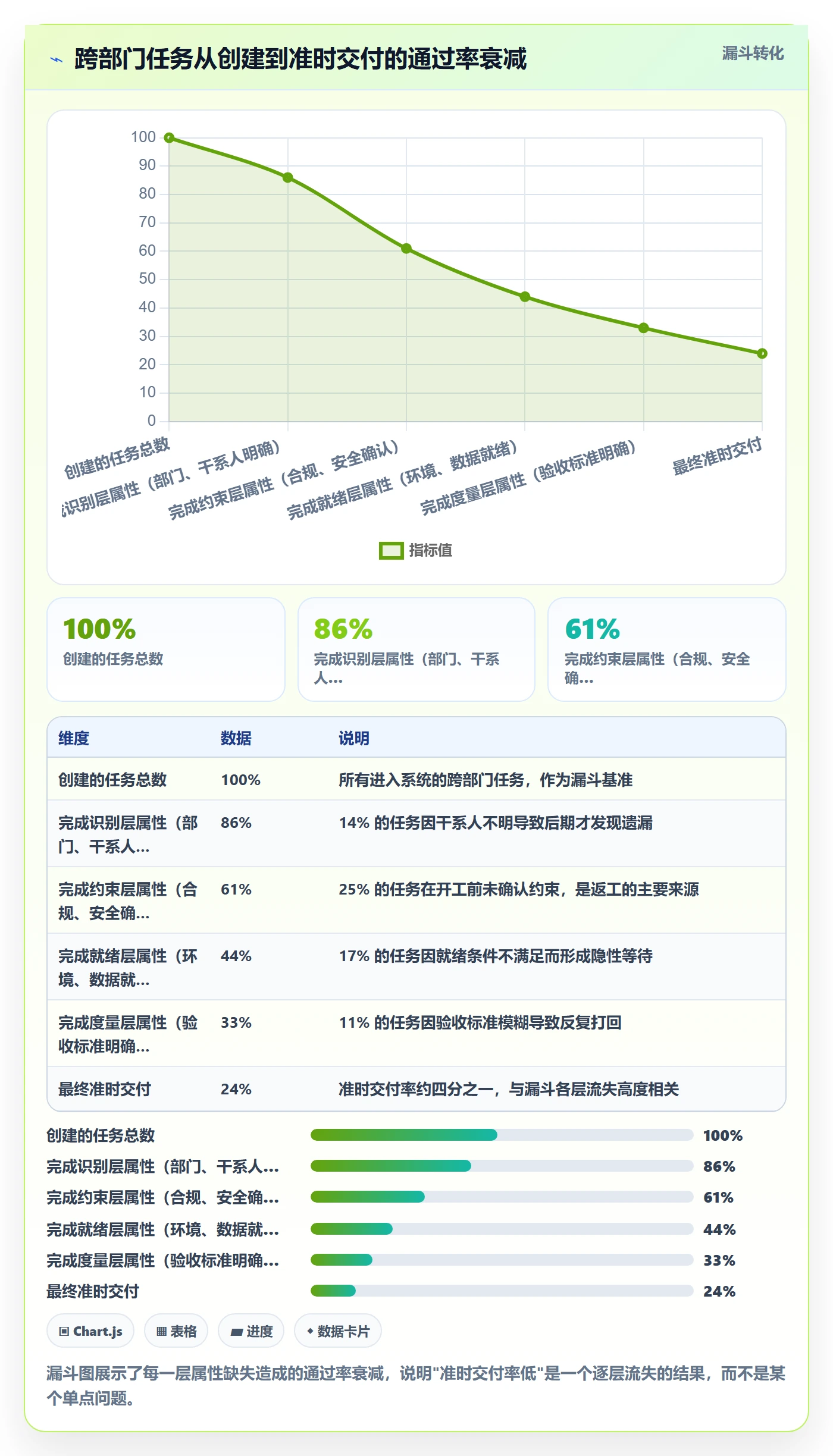Click table cell 最终准时交付
Screen dimensions: 833x1456
click(105, 1090)
